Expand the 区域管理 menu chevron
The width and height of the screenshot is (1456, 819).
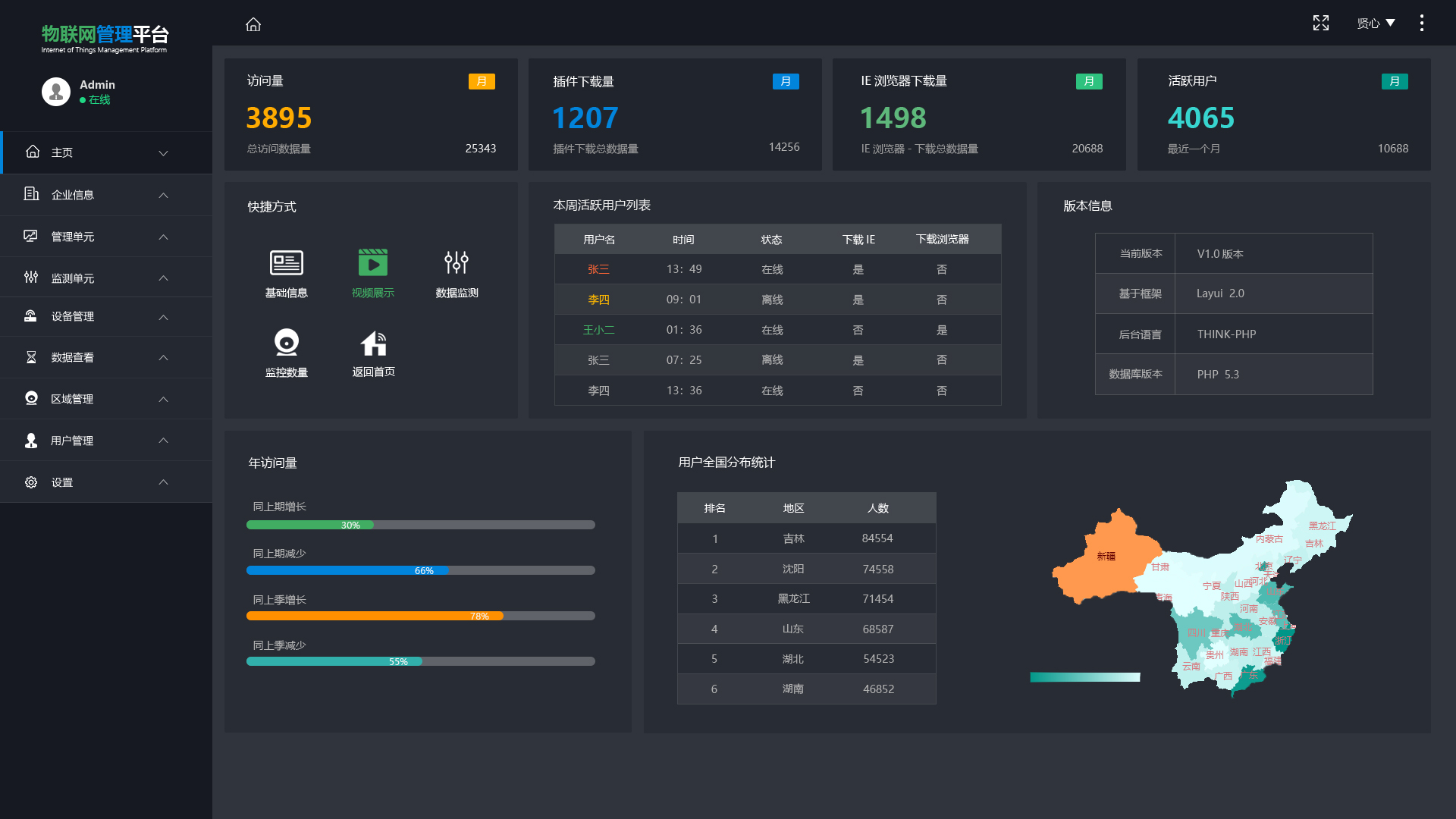(x=163, y=400)
